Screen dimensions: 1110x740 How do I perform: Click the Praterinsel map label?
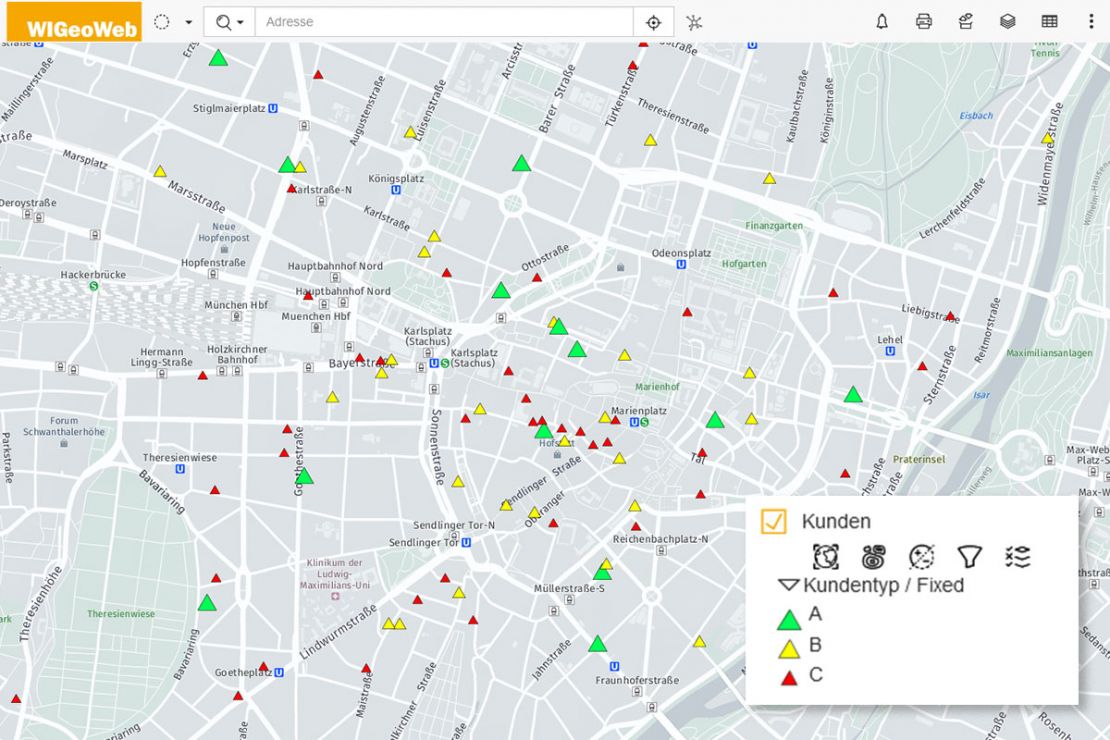click(919, 459)
